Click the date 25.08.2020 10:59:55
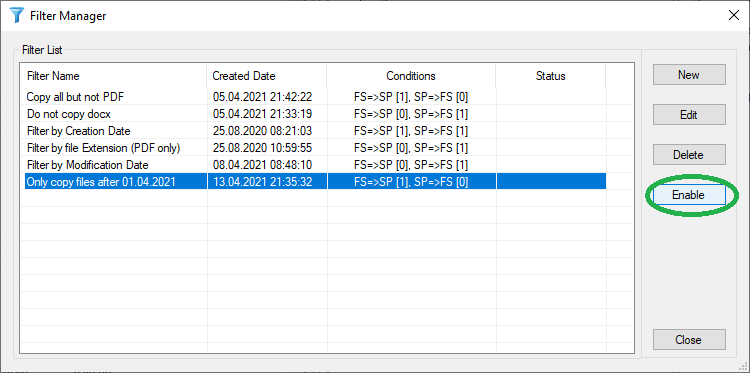Image resolution: width=750 pixels, height=373 pixels. coord(263,148)
